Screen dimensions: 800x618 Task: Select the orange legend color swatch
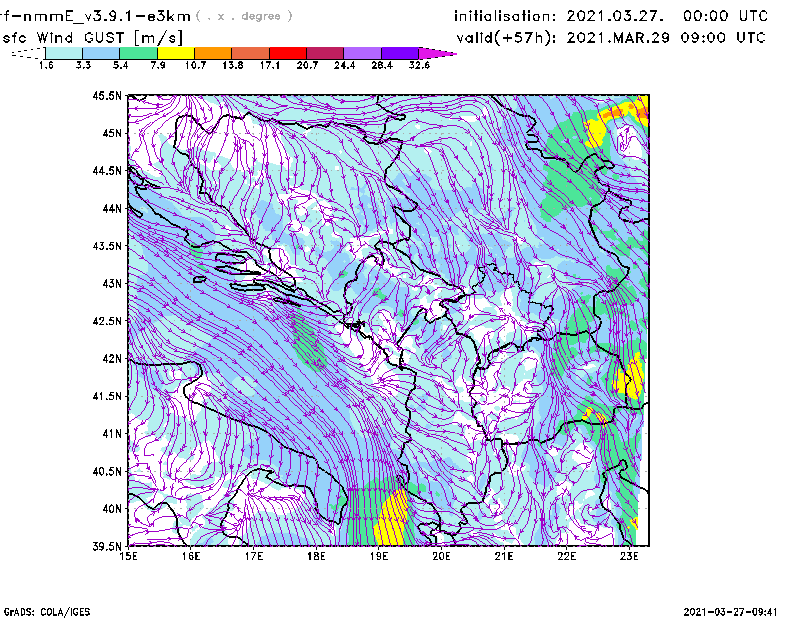(213, 53)
